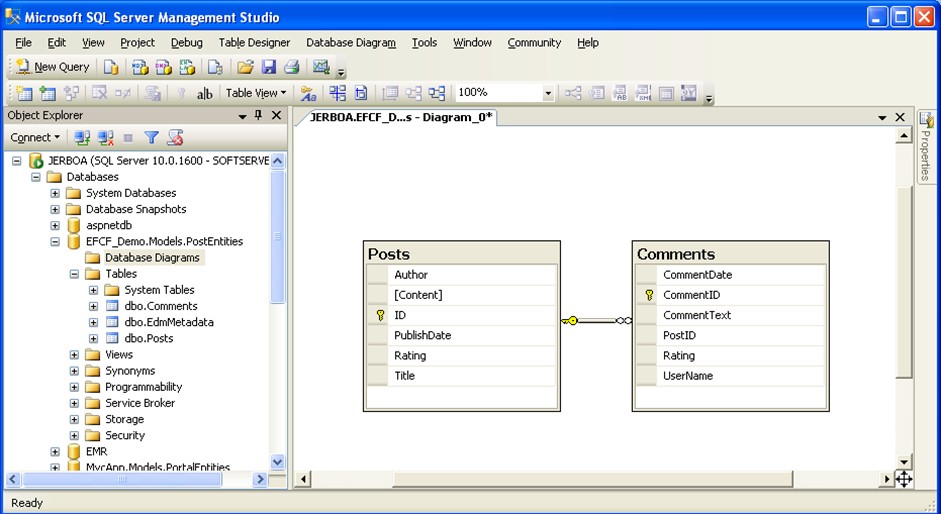The width and height of the screenshot is (941, 514).
Task: Click the Posts-Comments relationship line
Action: pos(597,321)
